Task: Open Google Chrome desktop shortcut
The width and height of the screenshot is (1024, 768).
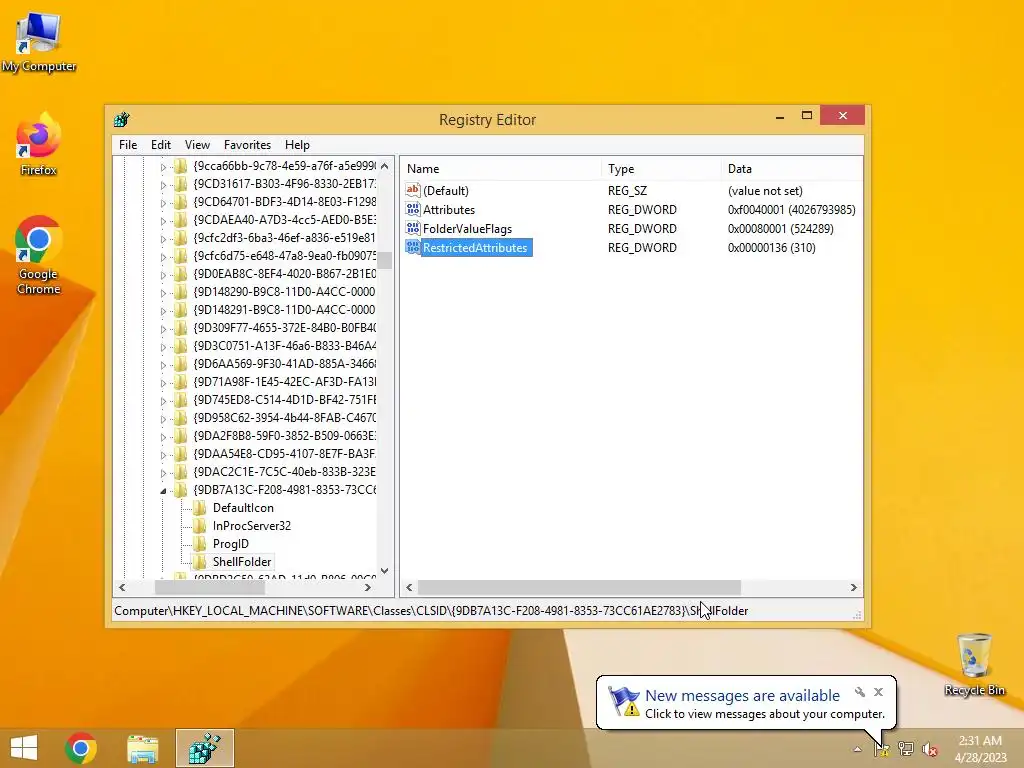Action: coord(39,255)
